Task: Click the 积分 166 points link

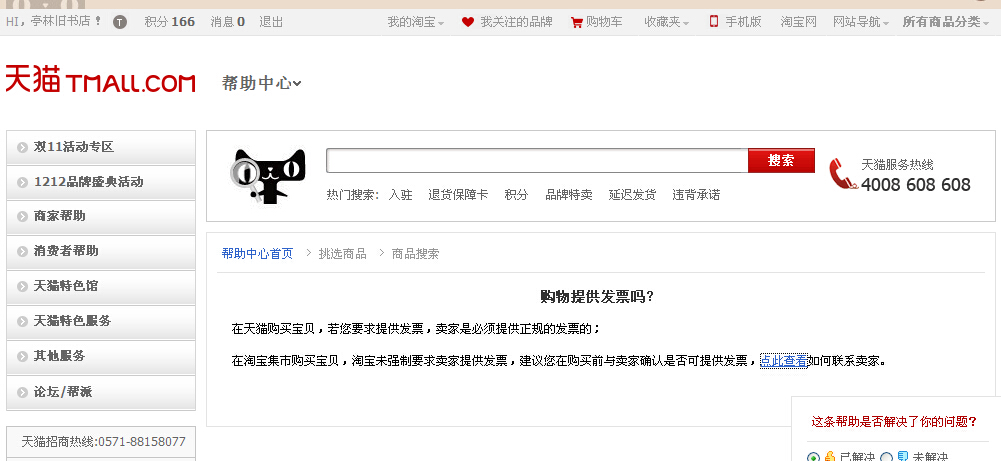Action: coord(170,22)
